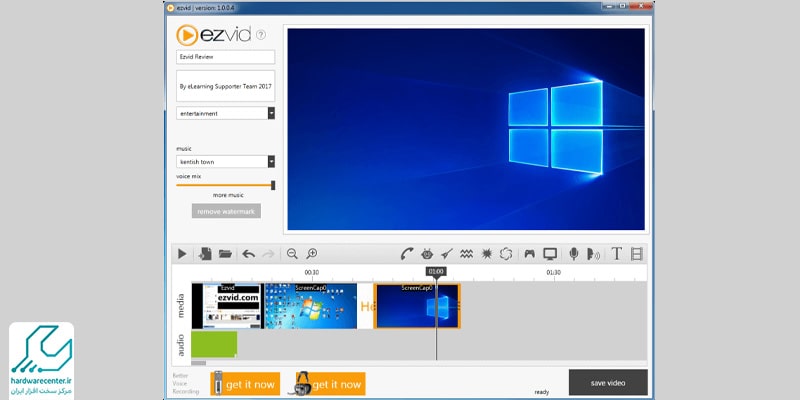This screenshot has width=800, height=400.
Task: Select the telephone handset voice effect icon
Action: click(407, 254)
